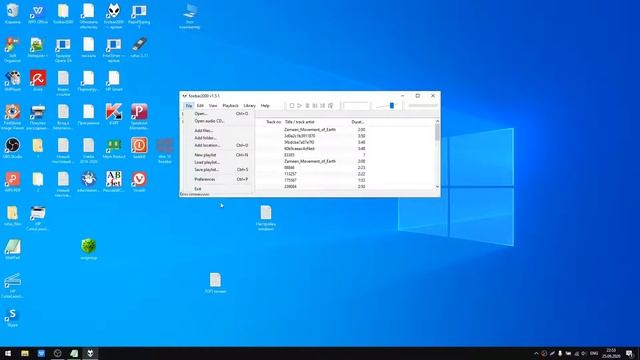This screenshot has width=640, height=360.
Task: Select the FastStone Image Viewer desktop icon
Action: 12,116
